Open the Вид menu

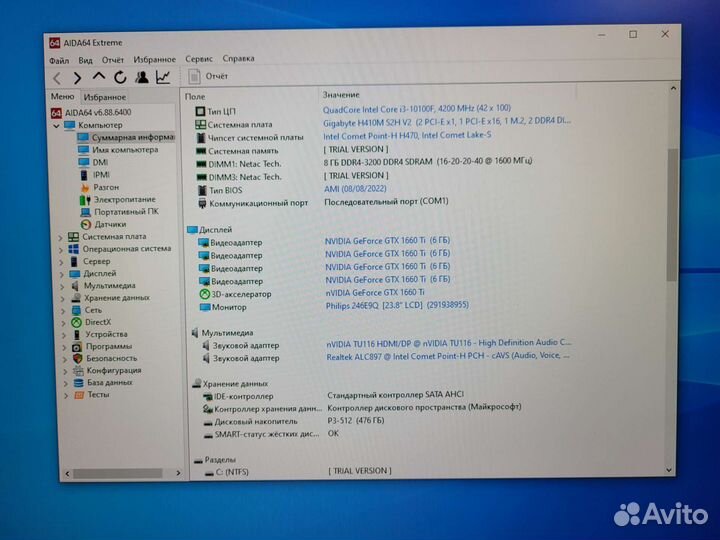tap(85, 60)
